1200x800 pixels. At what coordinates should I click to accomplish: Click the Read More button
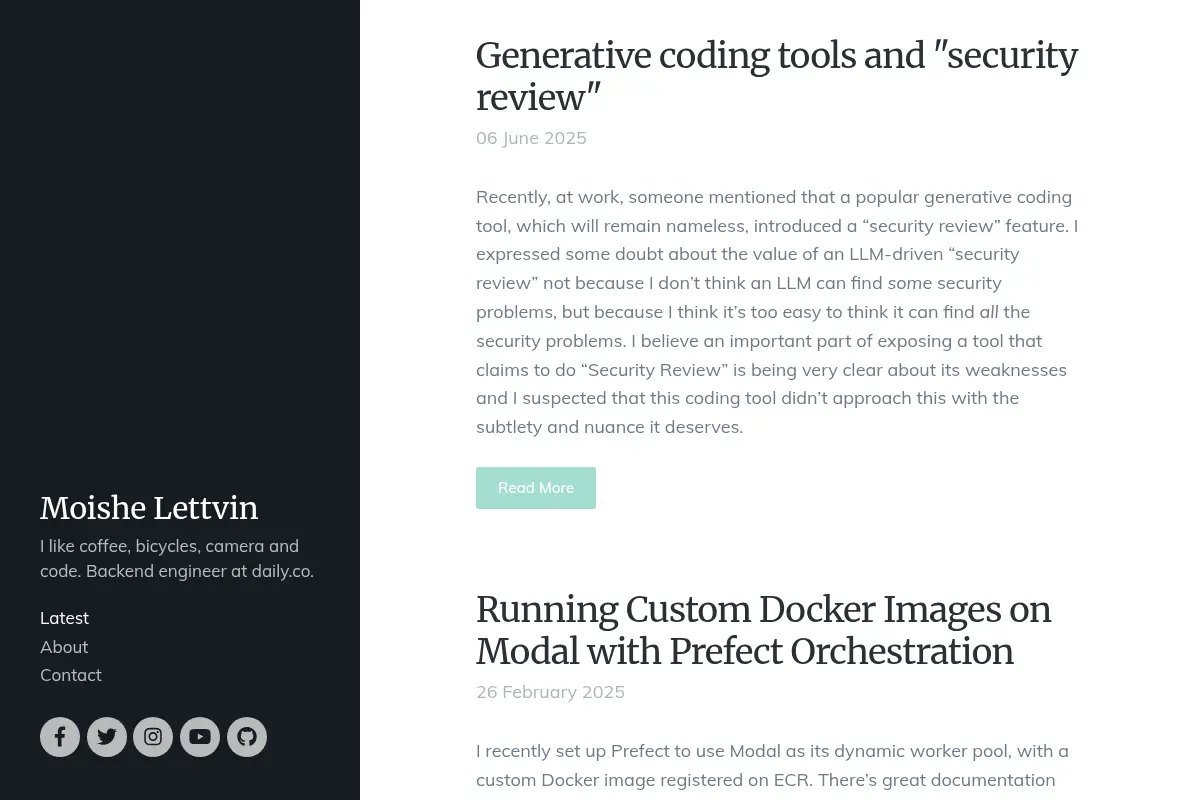[x=536, y=488]
